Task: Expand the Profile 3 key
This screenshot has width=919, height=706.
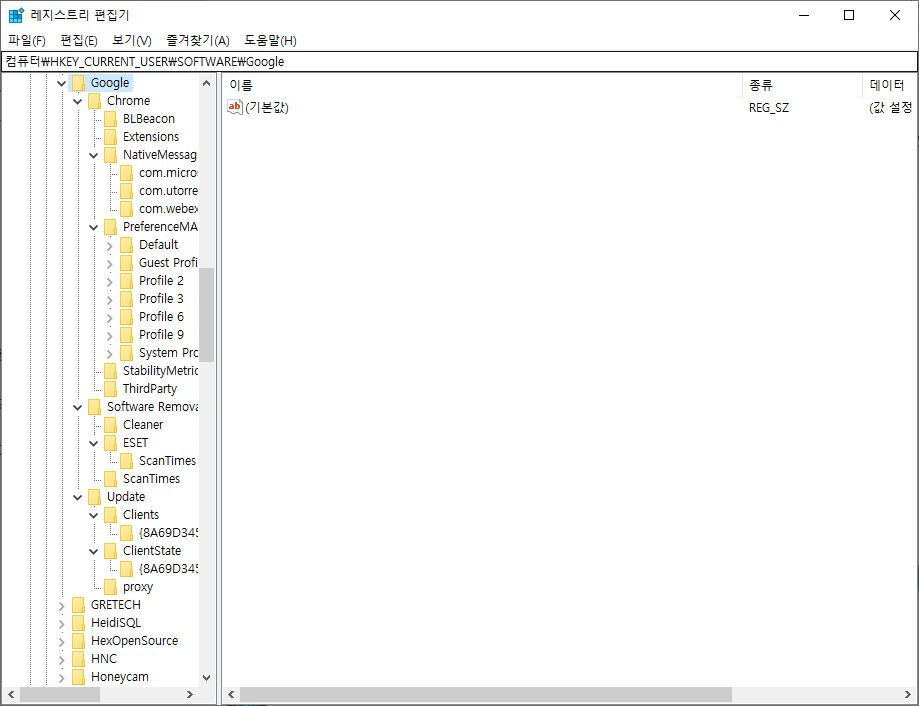Action: click(x=110, y=299)
